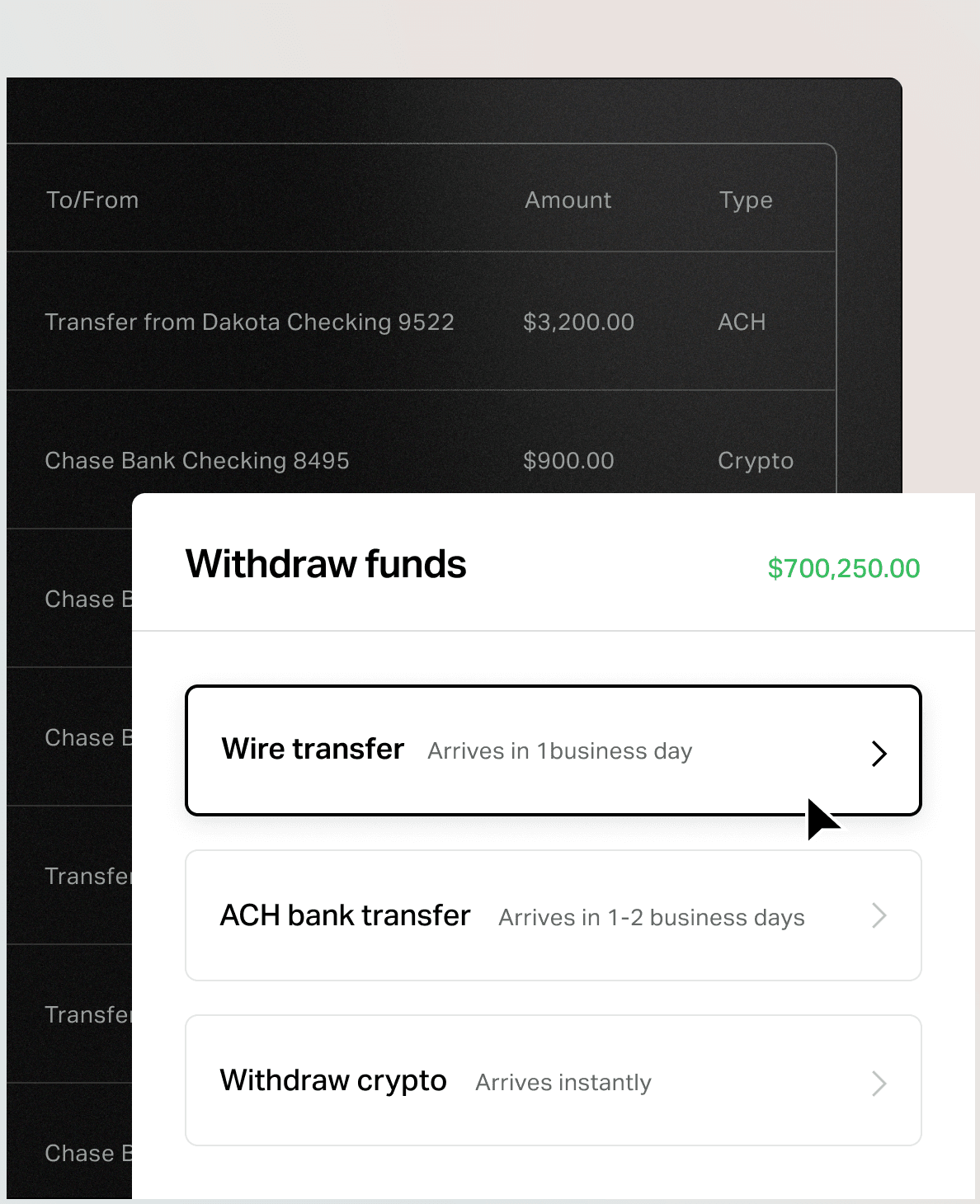Image resolution: width=980 pixels, height=1204 pixels.
Task: Click the $3,200.00 ACH transaction amount
Action: click(578, 322)
